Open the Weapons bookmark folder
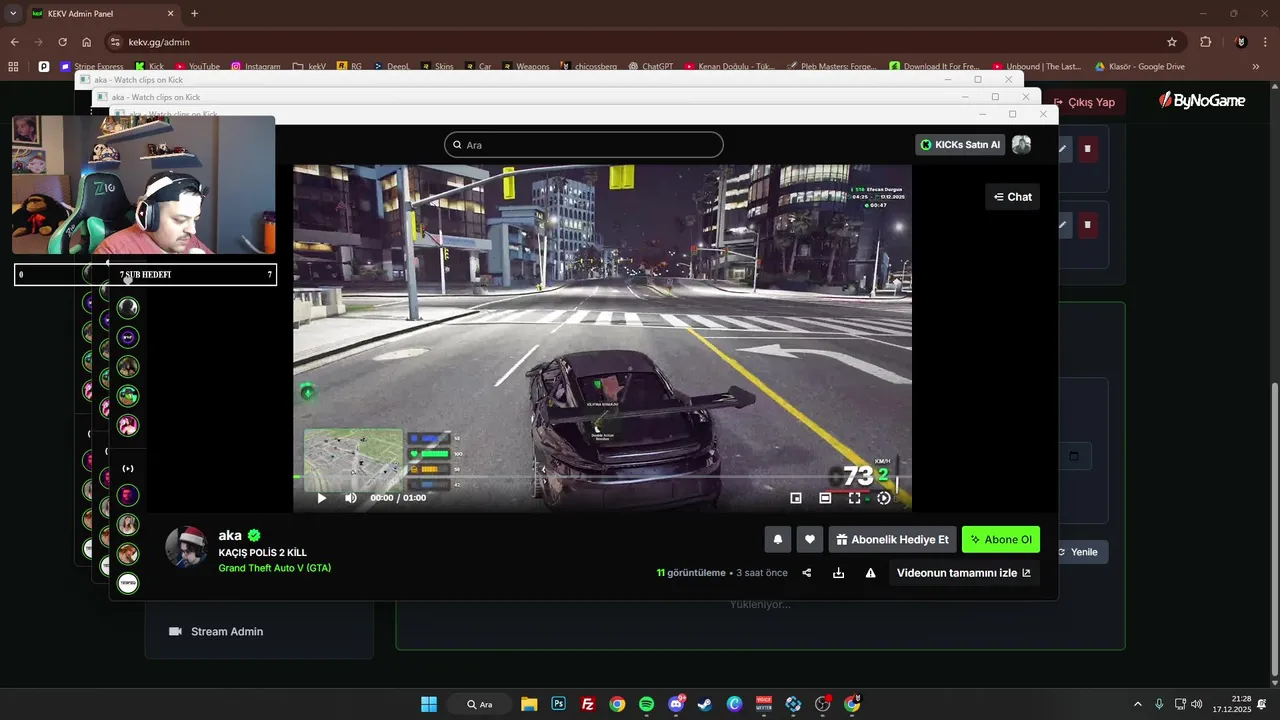This screenshot has width=1280, height=720. pyautogui.click(x=525, y=67)
